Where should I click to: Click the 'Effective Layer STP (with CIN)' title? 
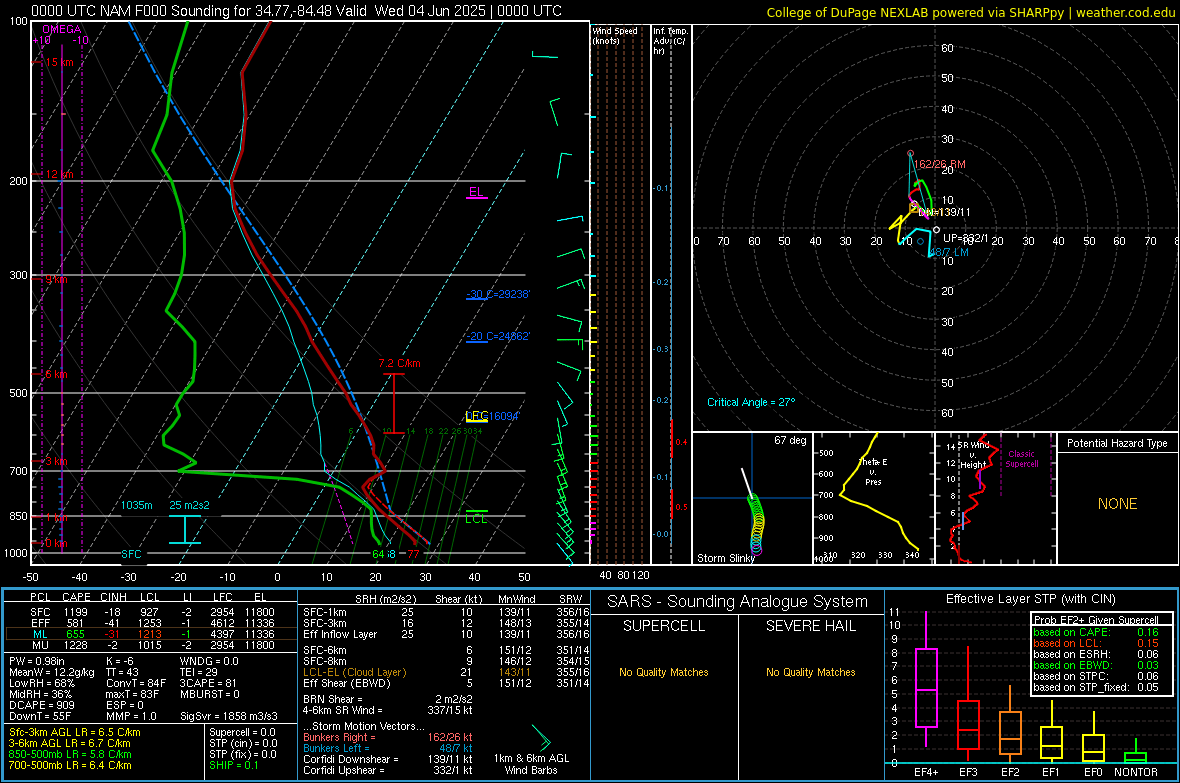click(x=1031, y=599)
